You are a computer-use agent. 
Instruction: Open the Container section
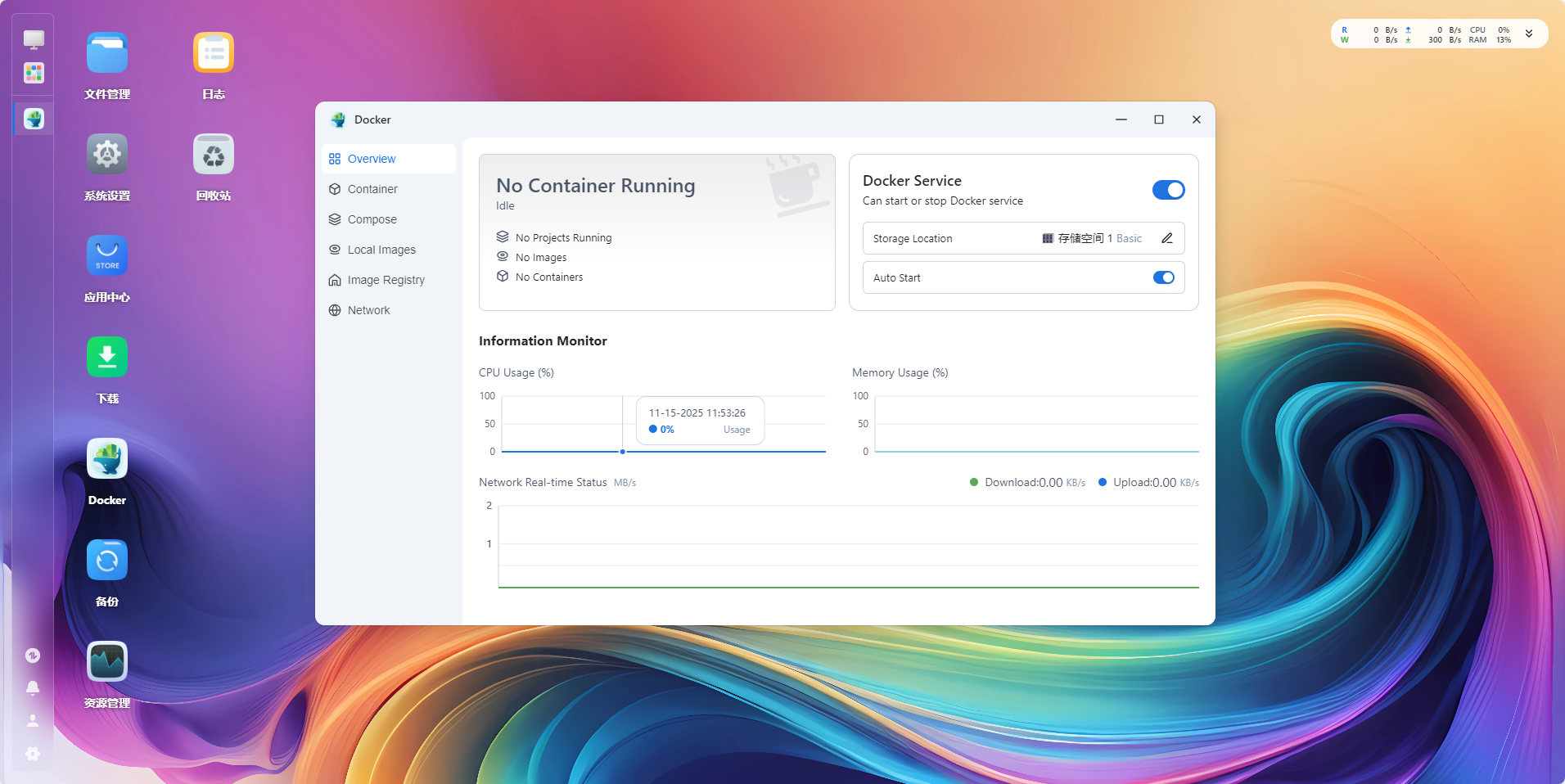tap(389, 189)
